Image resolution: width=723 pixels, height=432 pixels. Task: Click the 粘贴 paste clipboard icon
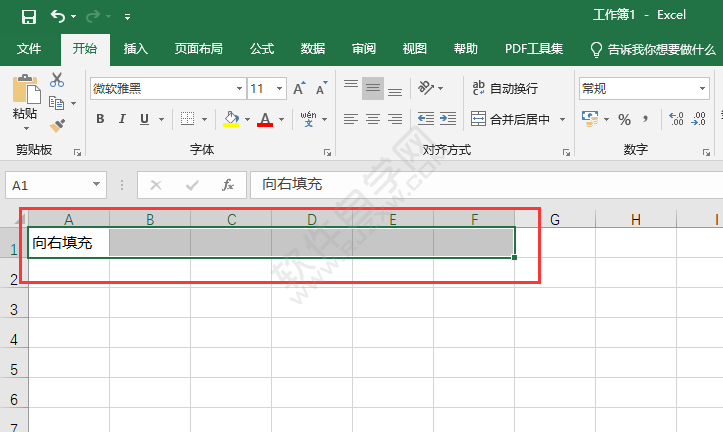pyautogui.click(x=26, y=89)
